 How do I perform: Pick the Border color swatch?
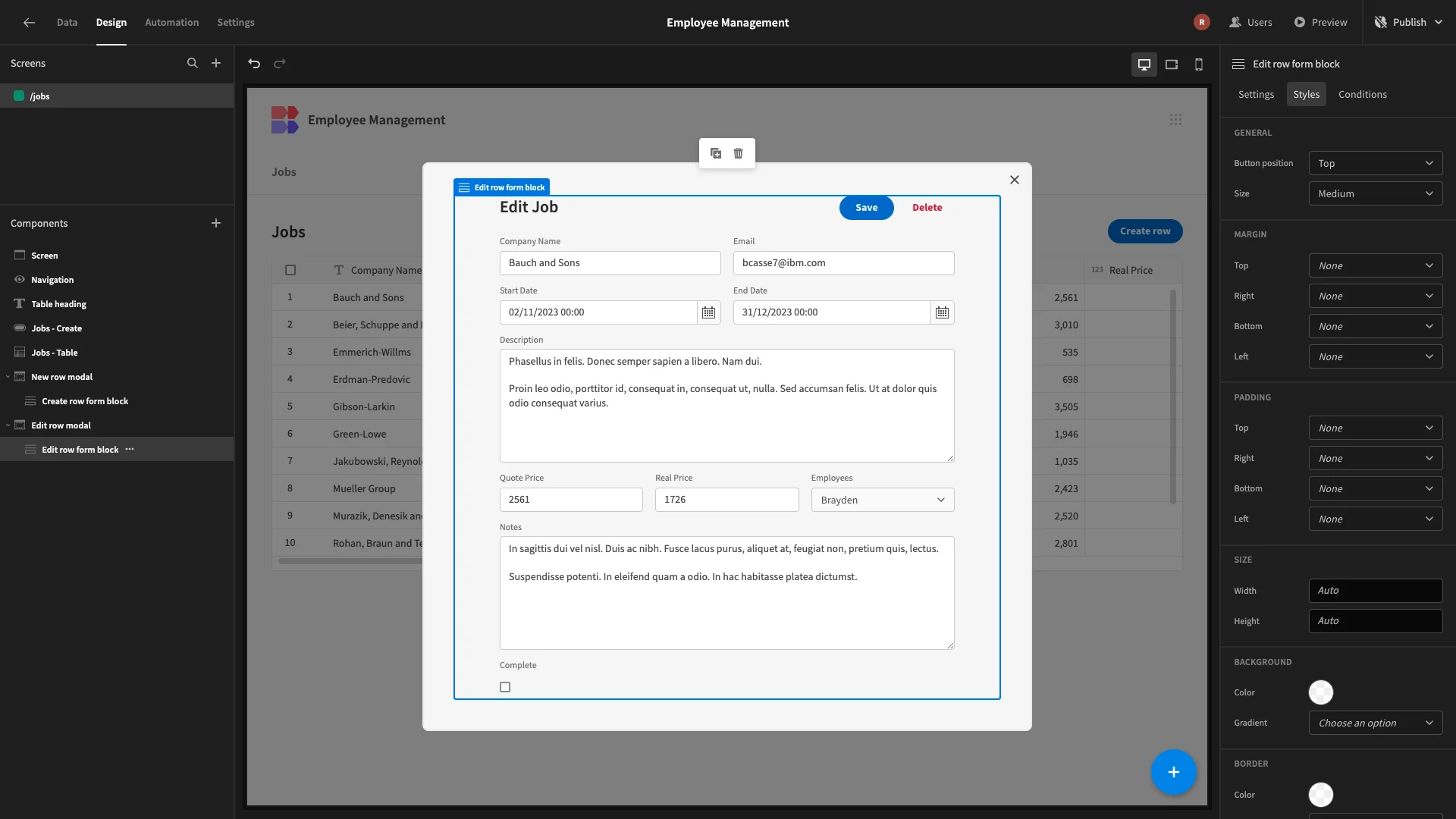click(x=1321, y=795)
